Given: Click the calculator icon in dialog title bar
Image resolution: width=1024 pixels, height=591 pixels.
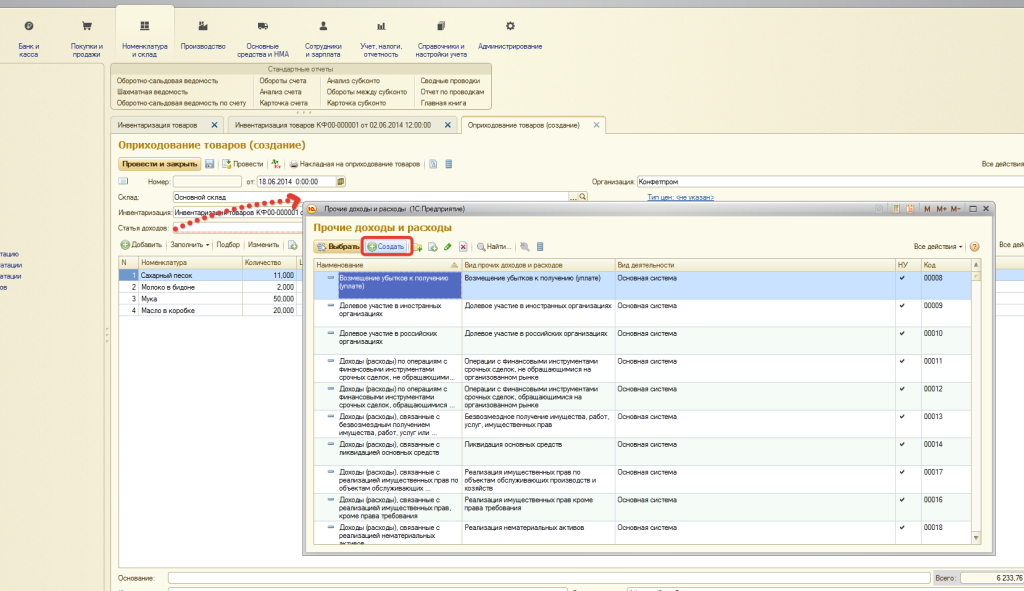Looking at the screenshot, I should pyautogui.click(x=896, y=209).
